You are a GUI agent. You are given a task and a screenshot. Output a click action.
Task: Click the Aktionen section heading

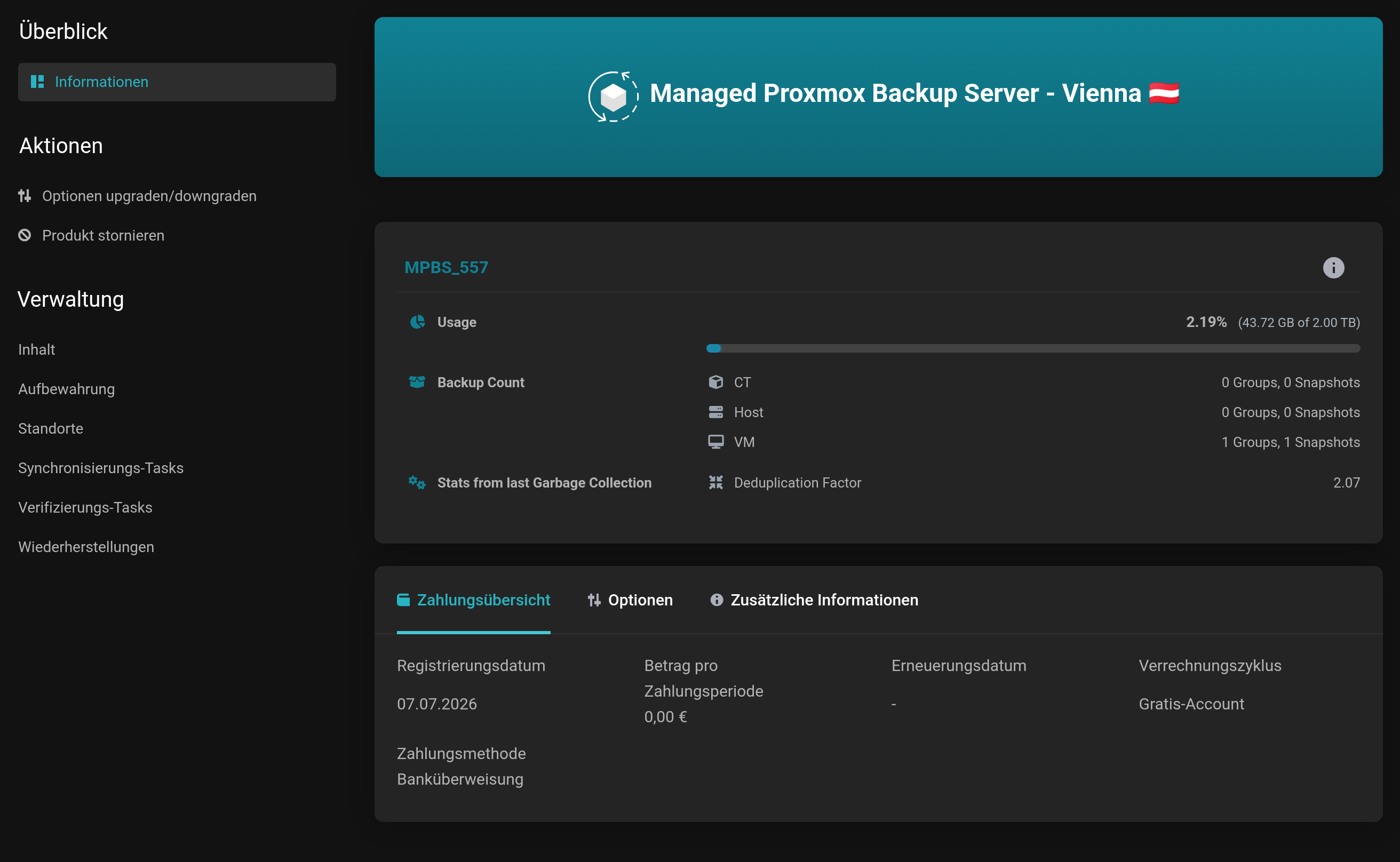click(x=61, y=146)
